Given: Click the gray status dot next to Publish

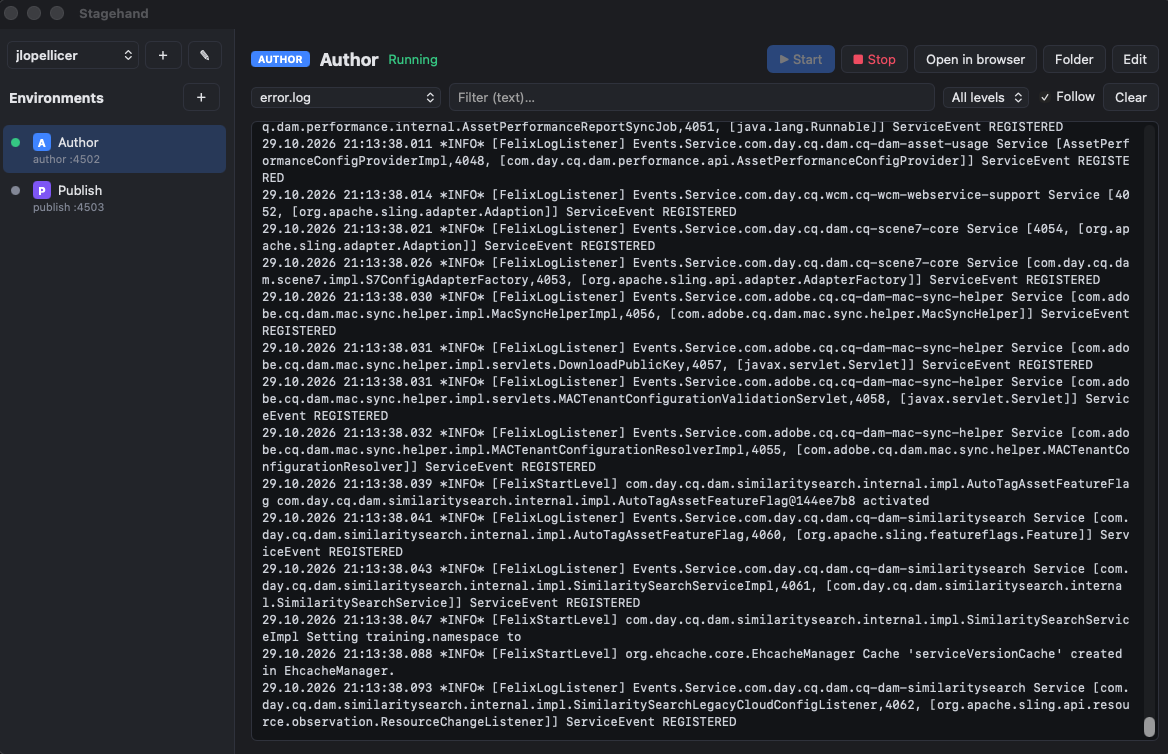Looking at the screenshot, I should pos(16,191).
